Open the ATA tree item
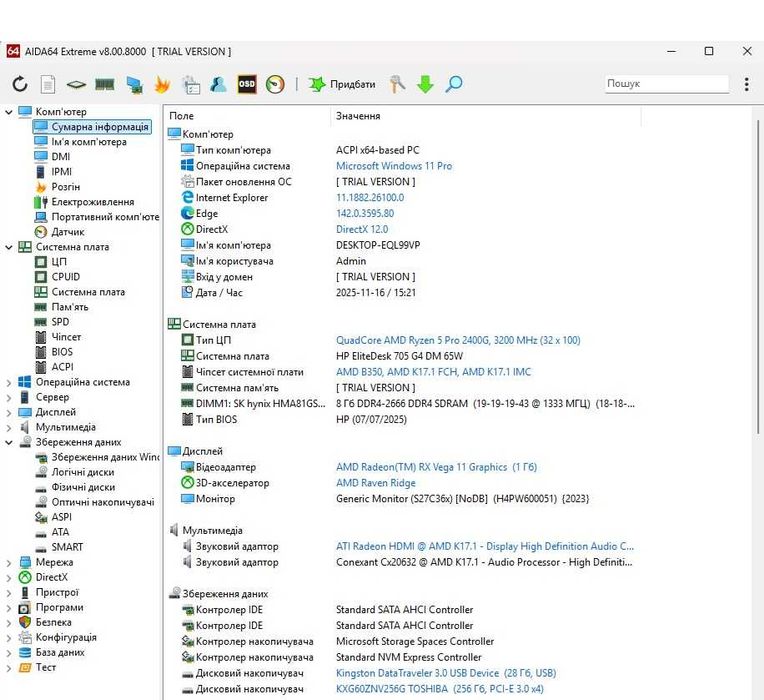 pyautogui.click(x=52, y=532)
